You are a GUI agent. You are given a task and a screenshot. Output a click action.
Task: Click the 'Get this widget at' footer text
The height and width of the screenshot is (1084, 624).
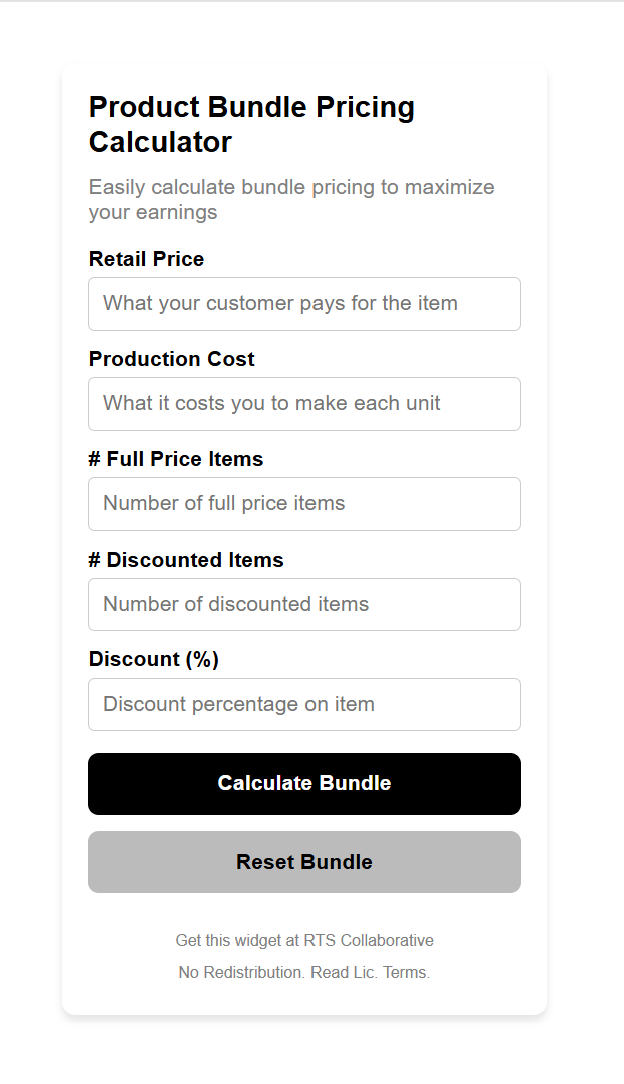[x=238, y=941]
